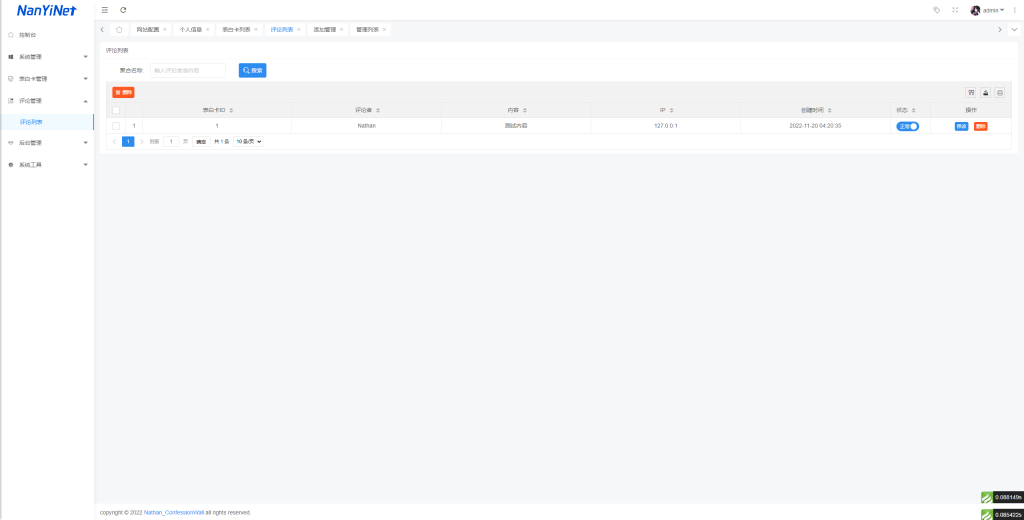Check the select-all checkbox in table header

tap(116, 110)
